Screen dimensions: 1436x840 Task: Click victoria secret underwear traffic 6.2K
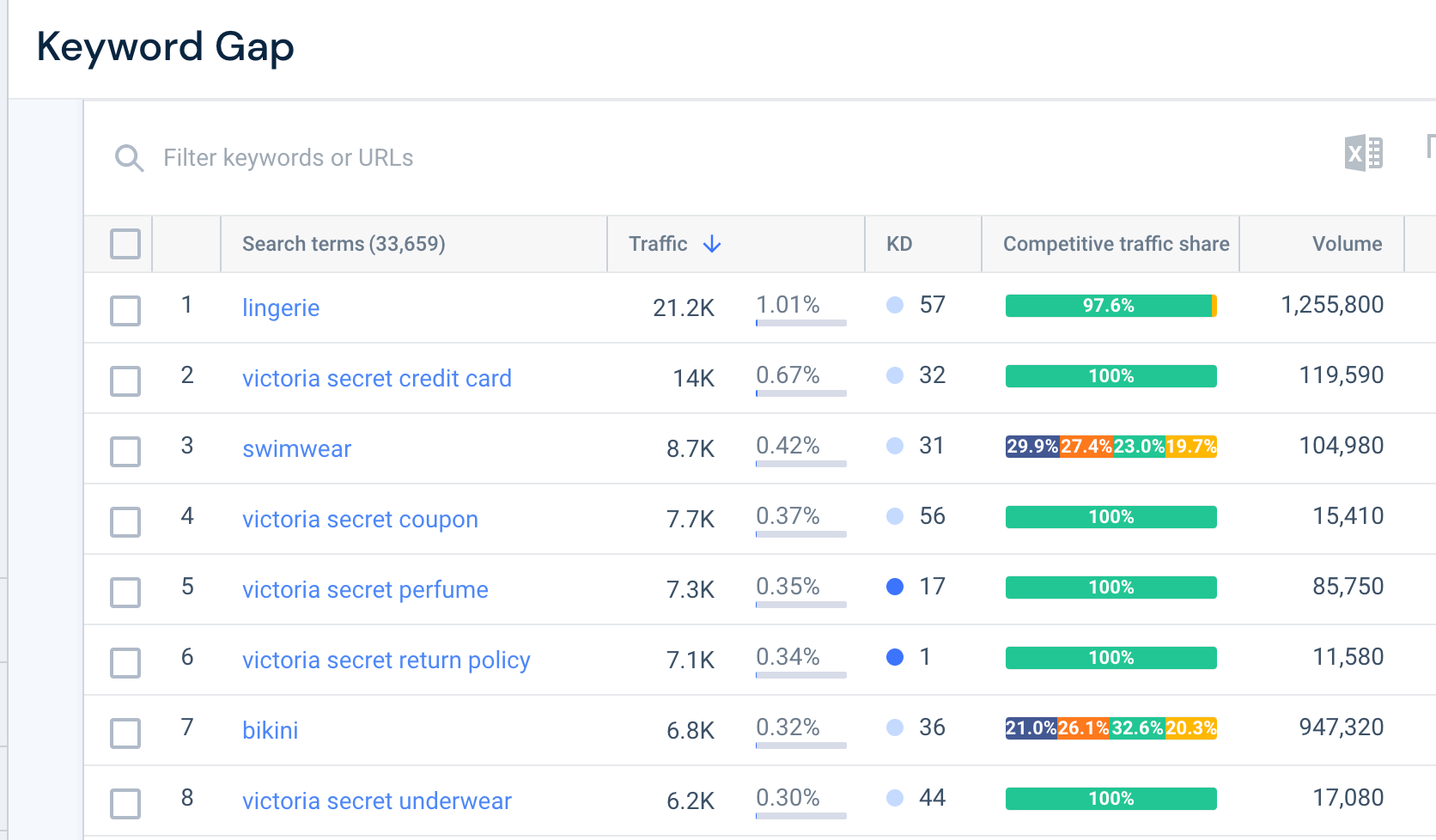click(691, 800)
